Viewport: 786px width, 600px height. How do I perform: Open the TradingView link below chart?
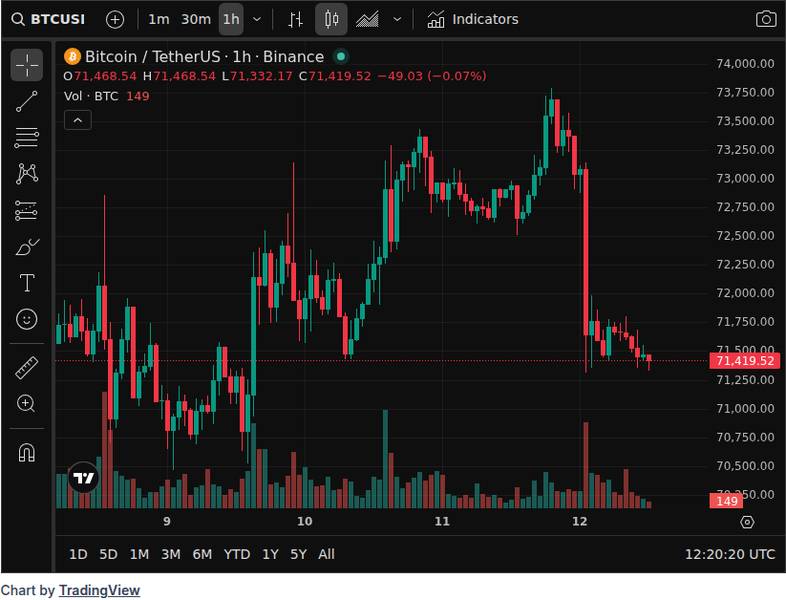pos(99,590)
